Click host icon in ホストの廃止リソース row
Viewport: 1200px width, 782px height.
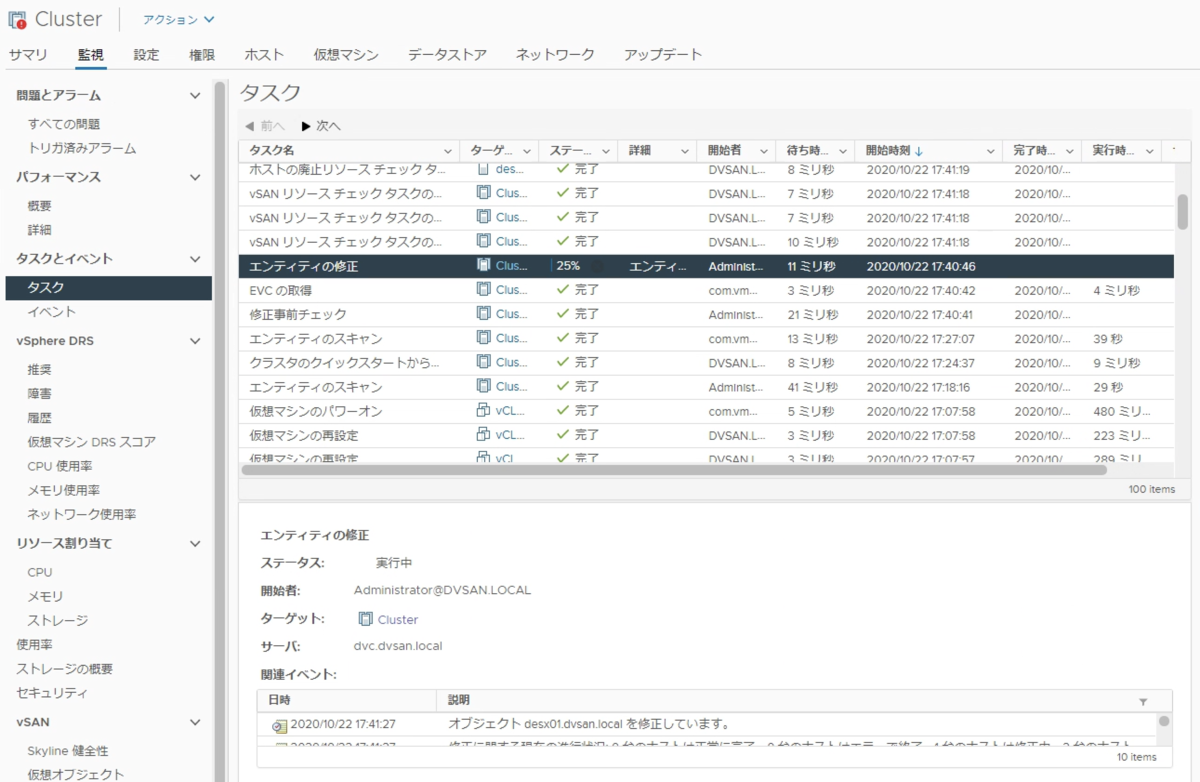[484, 169]
